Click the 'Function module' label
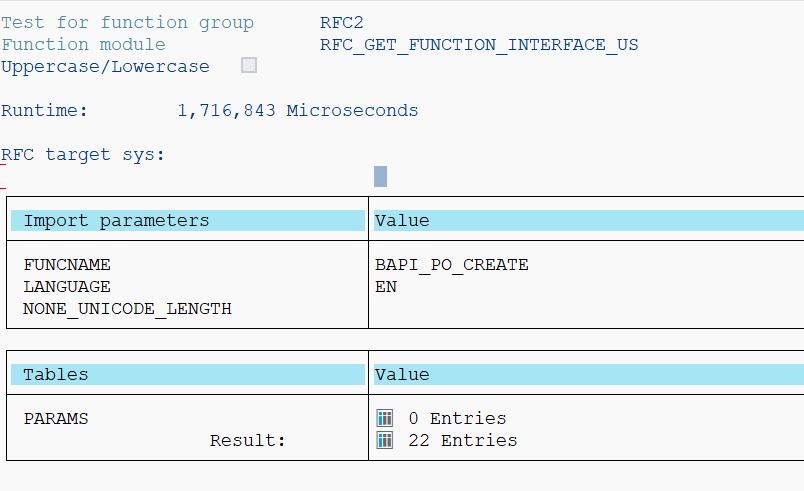 pyautogui.click(x=84, y=45)
